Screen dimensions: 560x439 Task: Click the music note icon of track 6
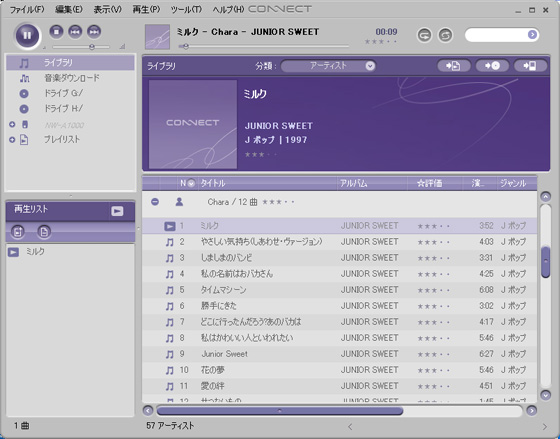click(x=170, y=306)
